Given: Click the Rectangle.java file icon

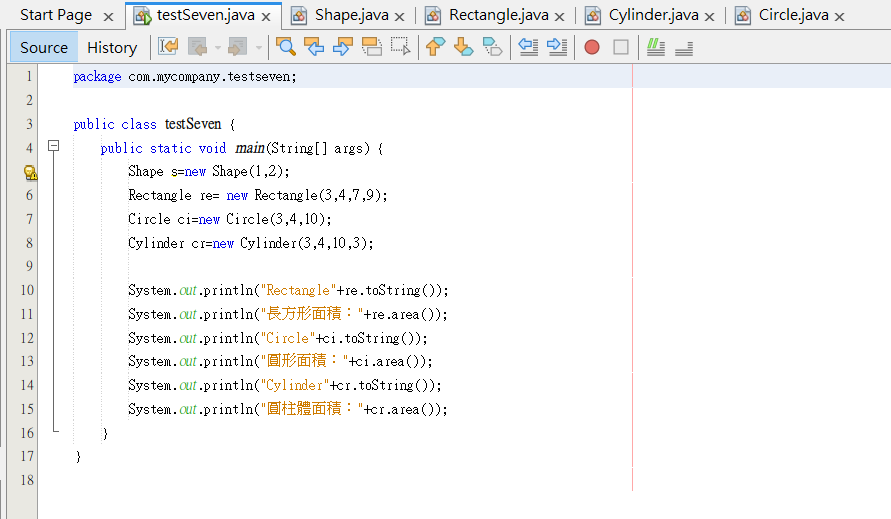Looking at the screenshot, I should click(433, 16).
